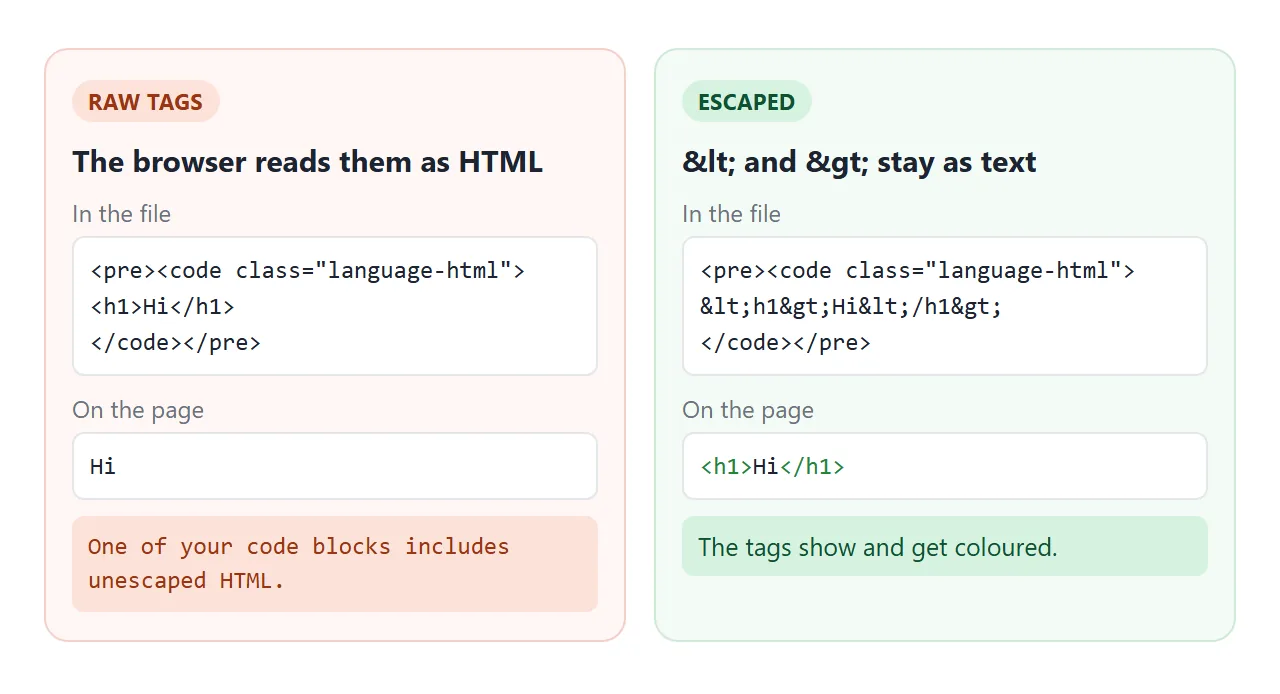This screenshot has height=694, width=1280.
Task: Click 'On the page' label in the ESCAPED card
Action: 748,410
